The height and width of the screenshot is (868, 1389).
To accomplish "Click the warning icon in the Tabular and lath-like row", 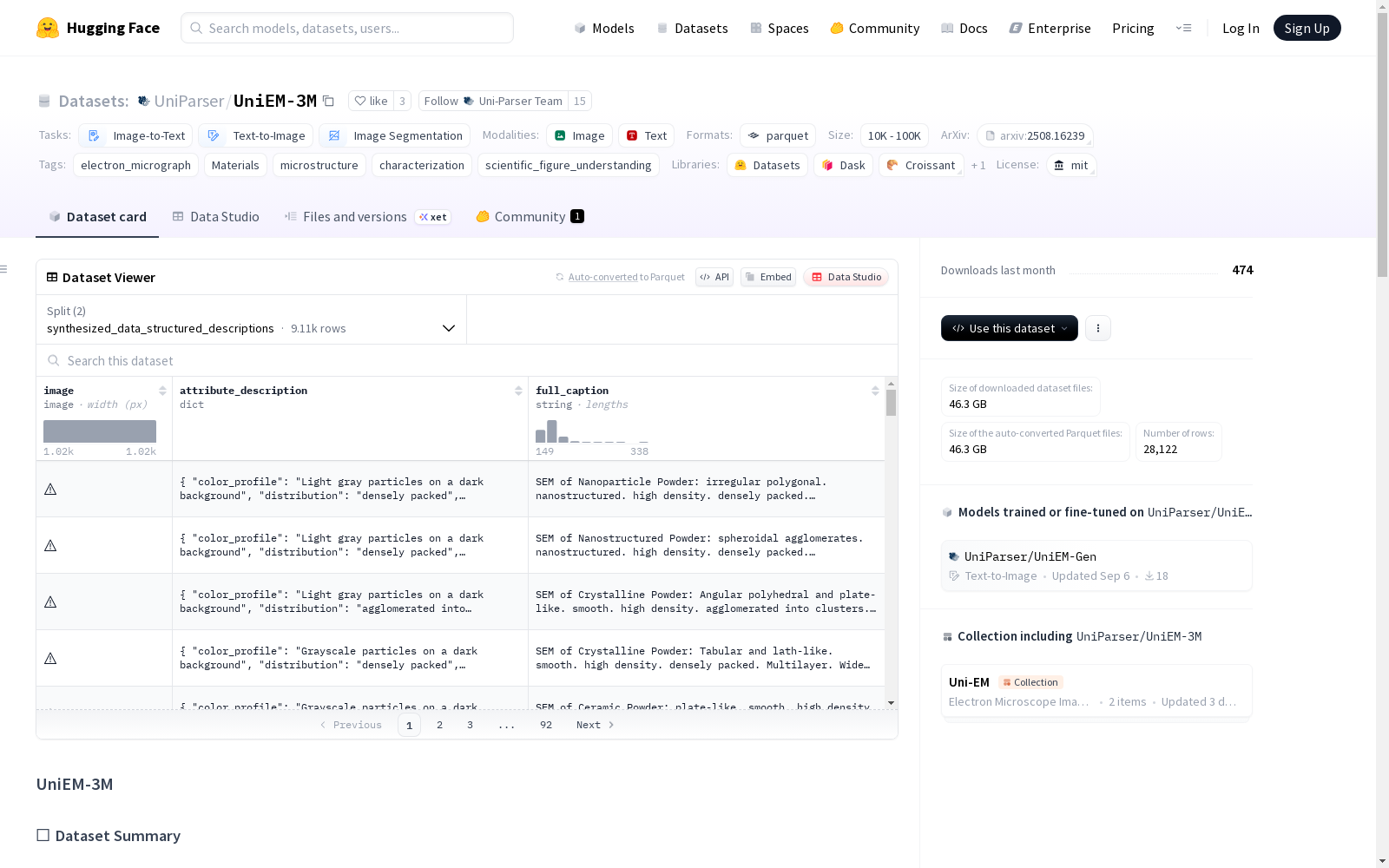I will coord(50,659).
